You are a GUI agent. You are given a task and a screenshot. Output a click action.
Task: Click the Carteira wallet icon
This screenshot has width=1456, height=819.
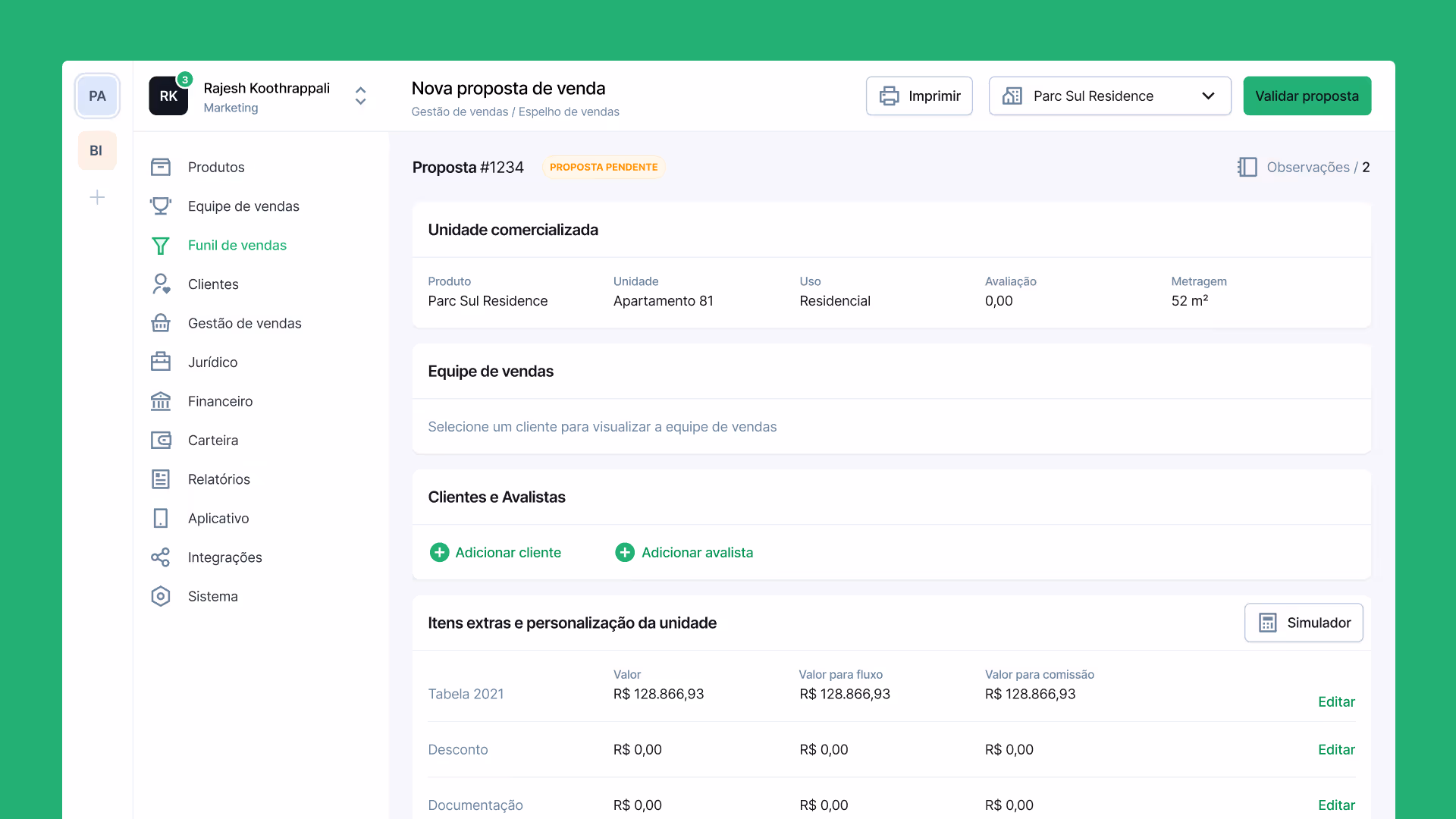click(161, 441)
